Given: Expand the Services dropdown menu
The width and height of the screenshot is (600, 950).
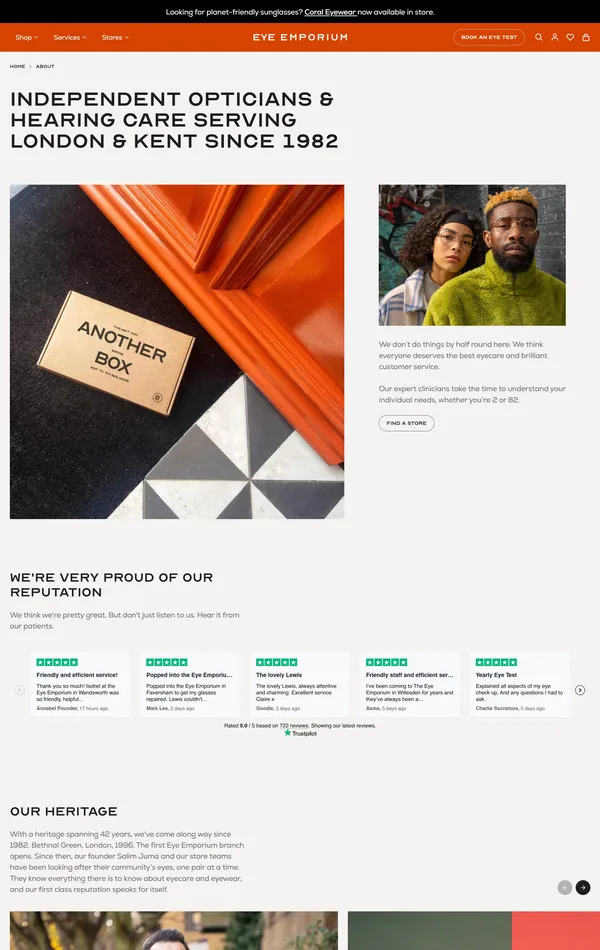Looking at the screenshot, I should click(70, 38).
